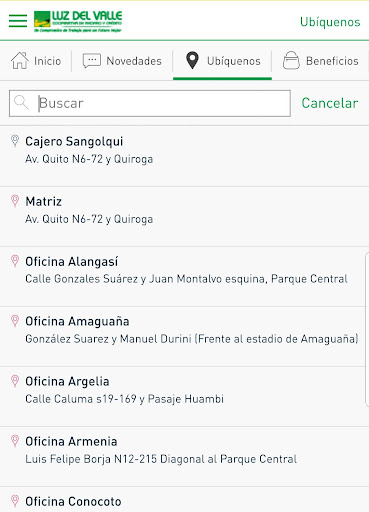Click the Ubíquenos header link at top right
The height and width of the screenshot is (512, 369).
(x=330, y=22)
